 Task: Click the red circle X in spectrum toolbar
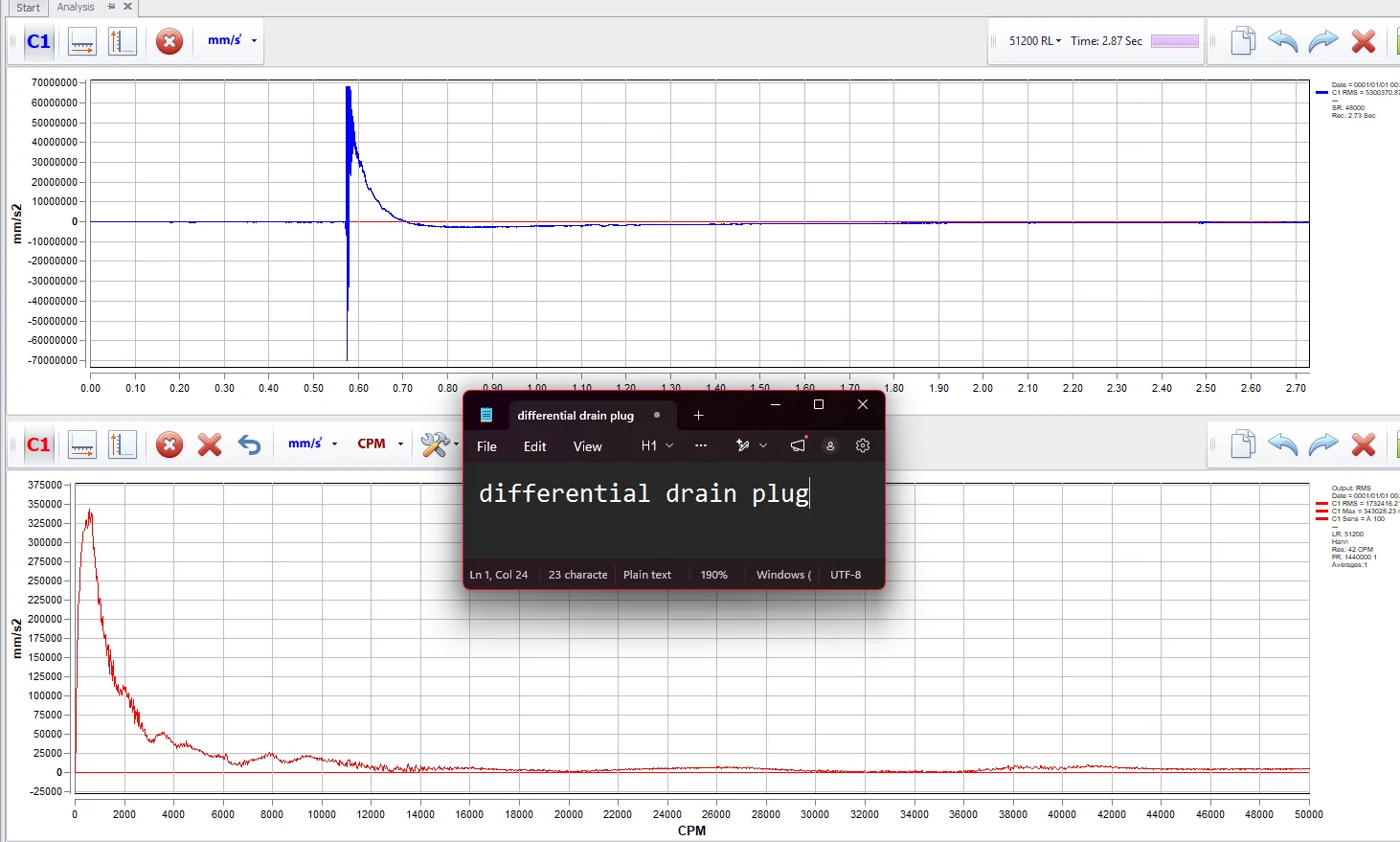tap(169, 444)
